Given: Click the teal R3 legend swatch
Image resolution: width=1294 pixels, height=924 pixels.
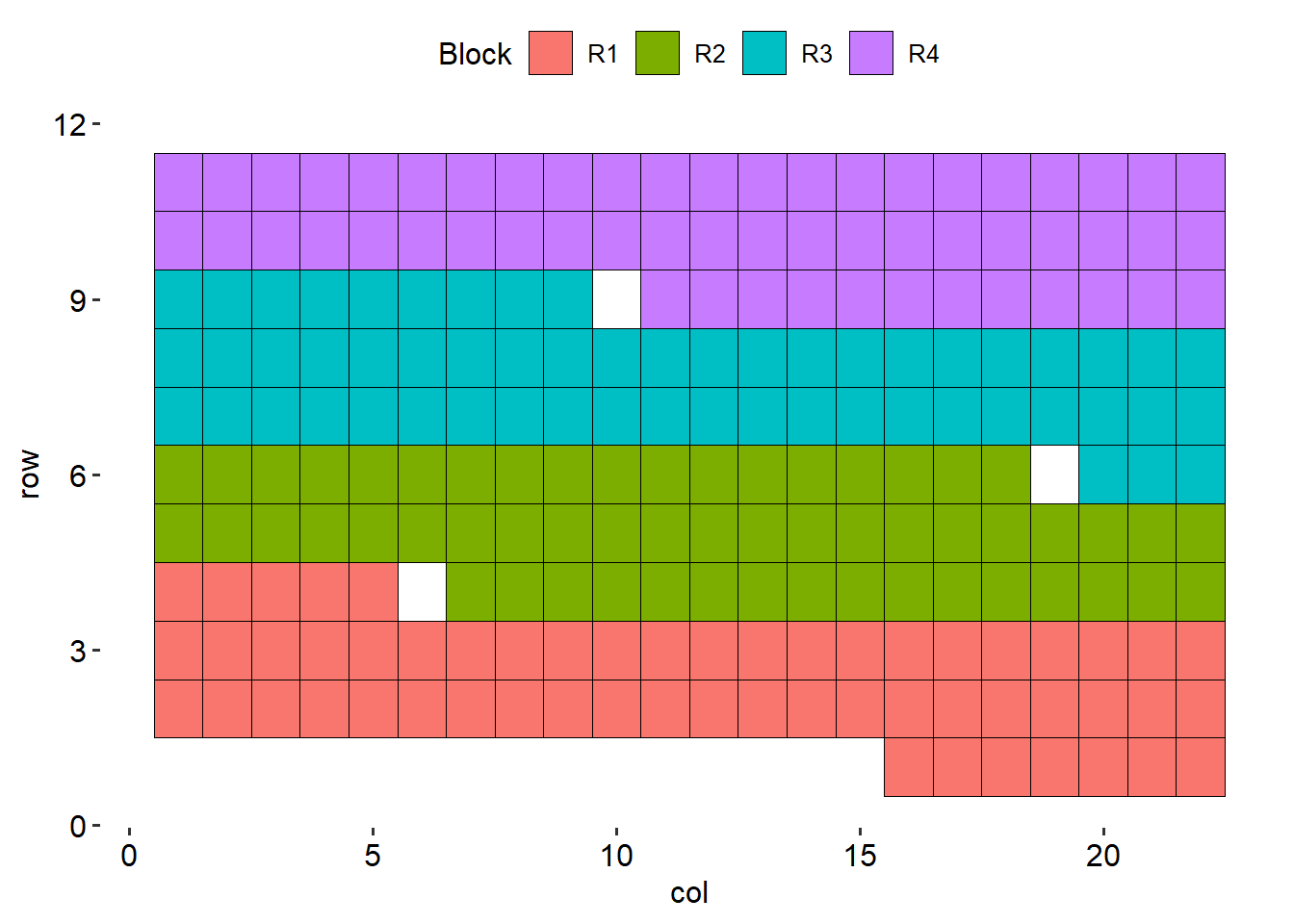Looking at the screenshot, I should pos(764,53).
